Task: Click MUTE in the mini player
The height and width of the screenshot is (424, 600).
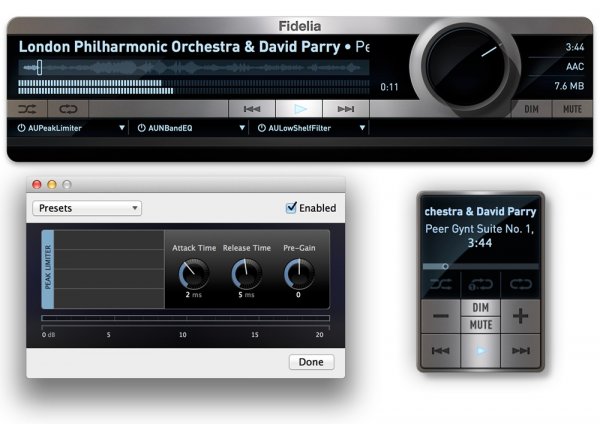Action: tap(481, 325)
